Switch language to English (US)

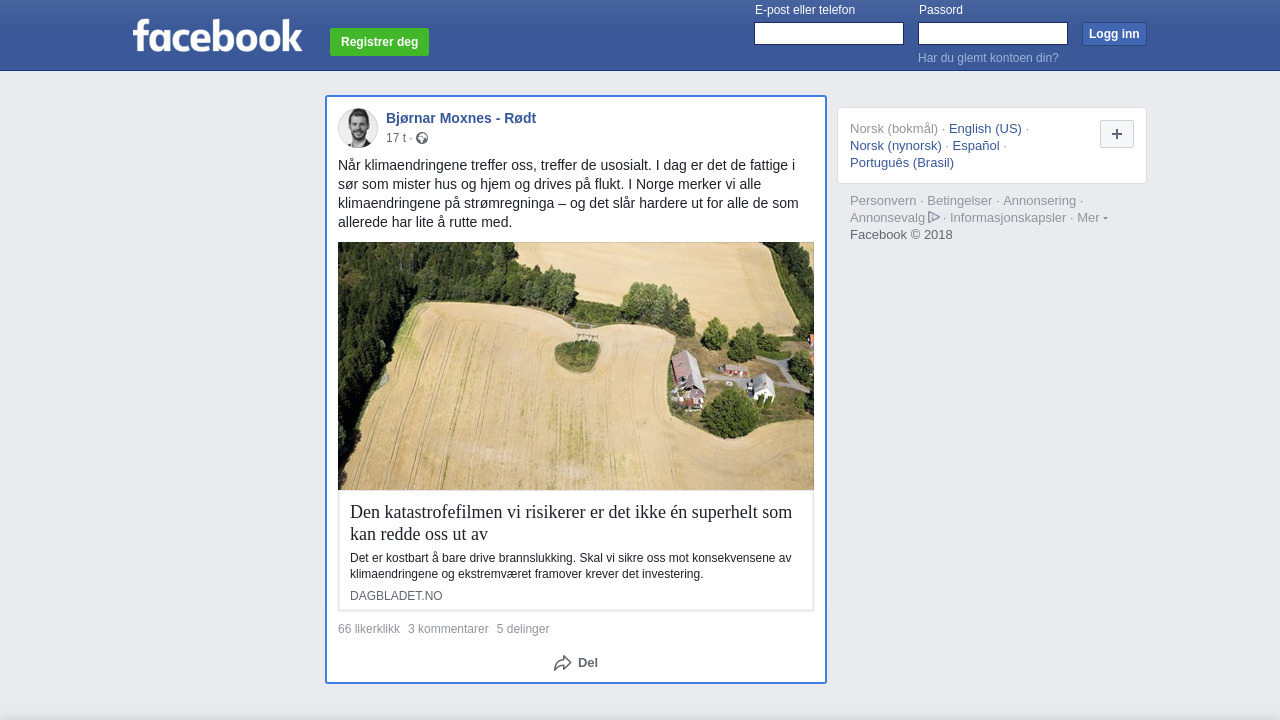(x=985, y=128)
